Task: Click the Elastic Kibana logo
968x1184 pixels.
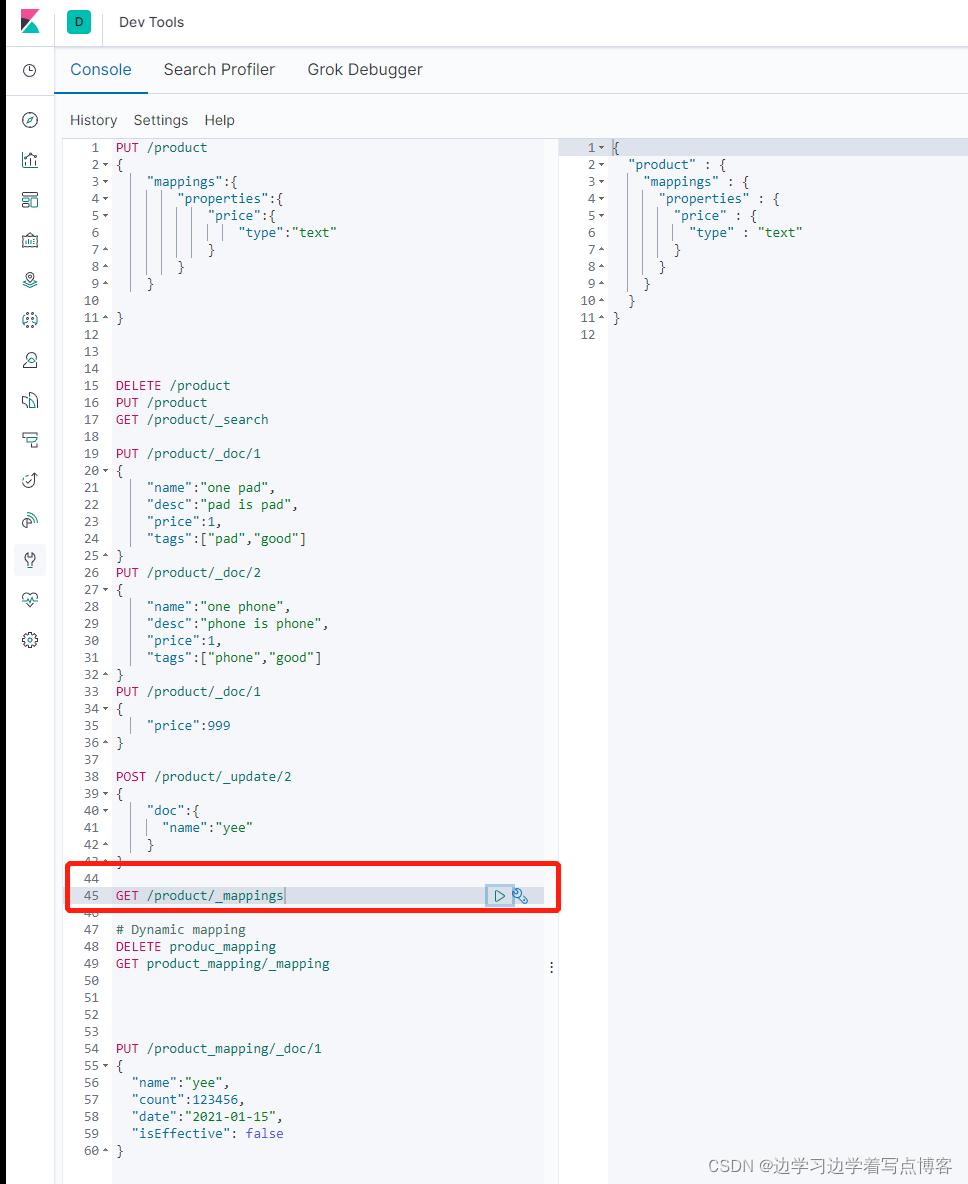Action: (29, 22)
